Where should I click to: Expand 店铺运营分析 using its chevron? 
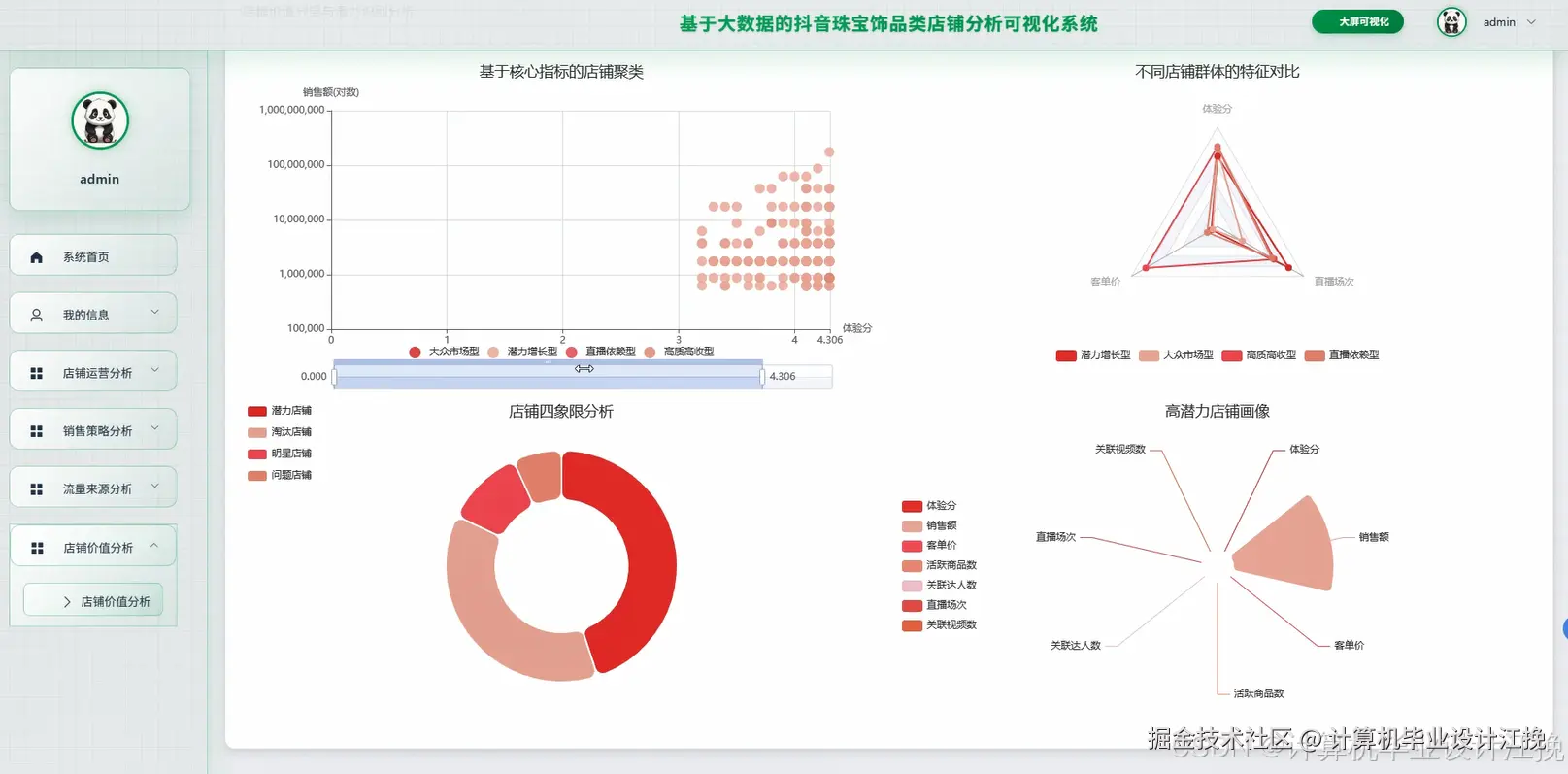tap(154, 370)
